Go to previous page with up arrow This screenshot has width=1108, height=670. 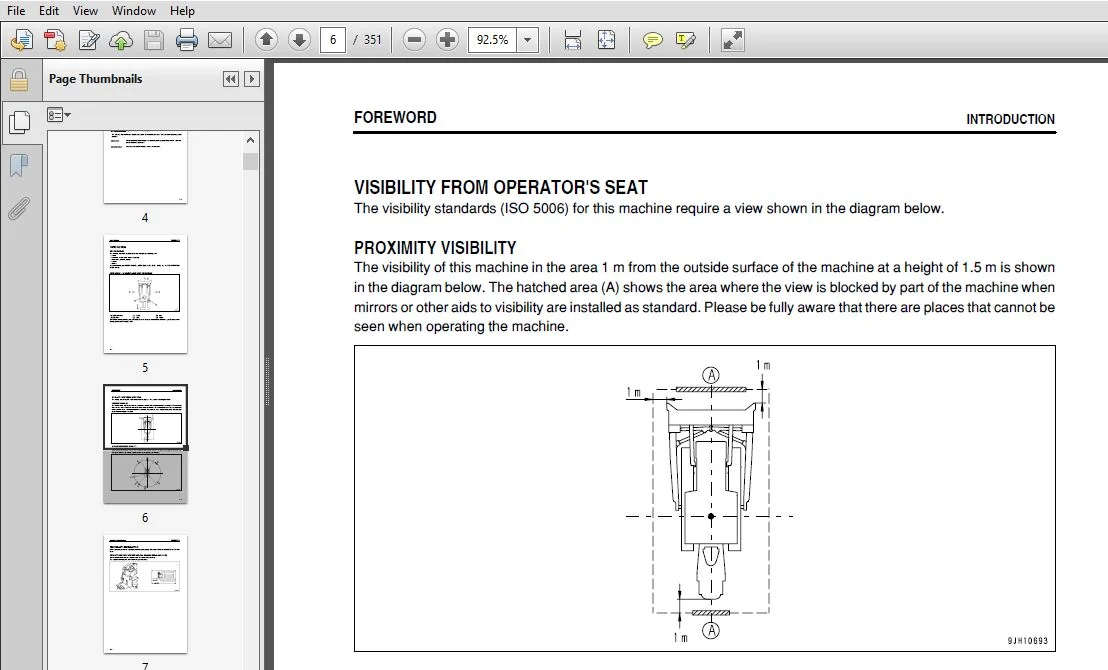pyautogui.click(x=266, y=40)
